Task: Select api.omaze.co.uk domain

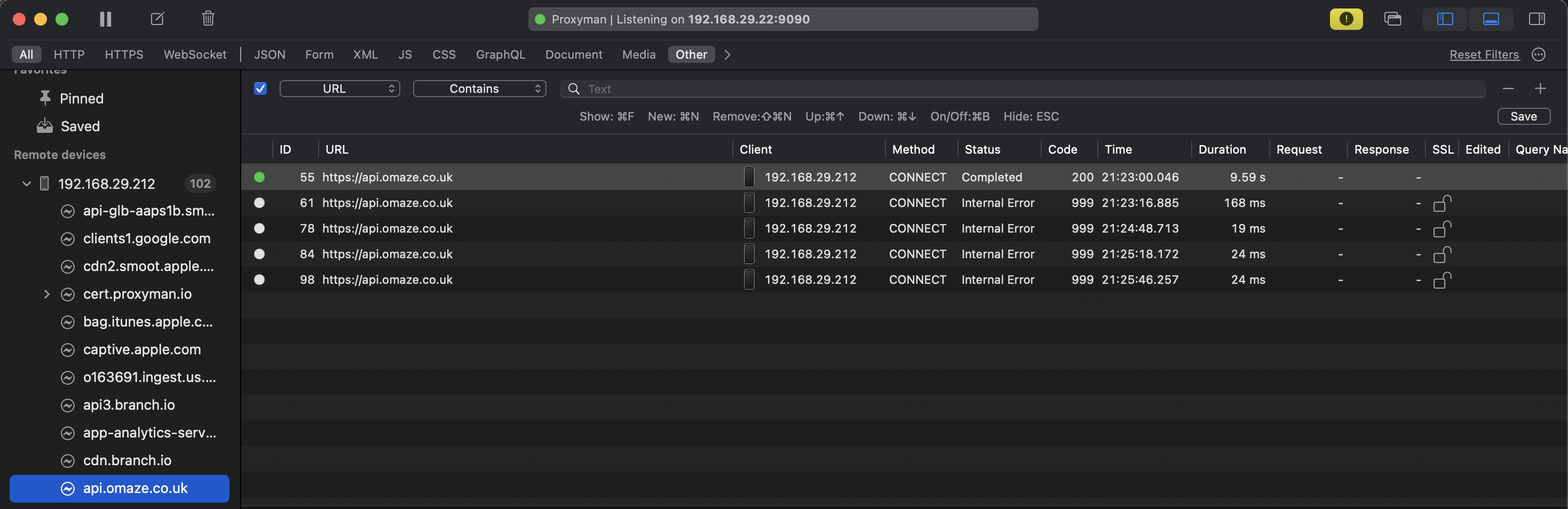Action: [x=120, y=488]
